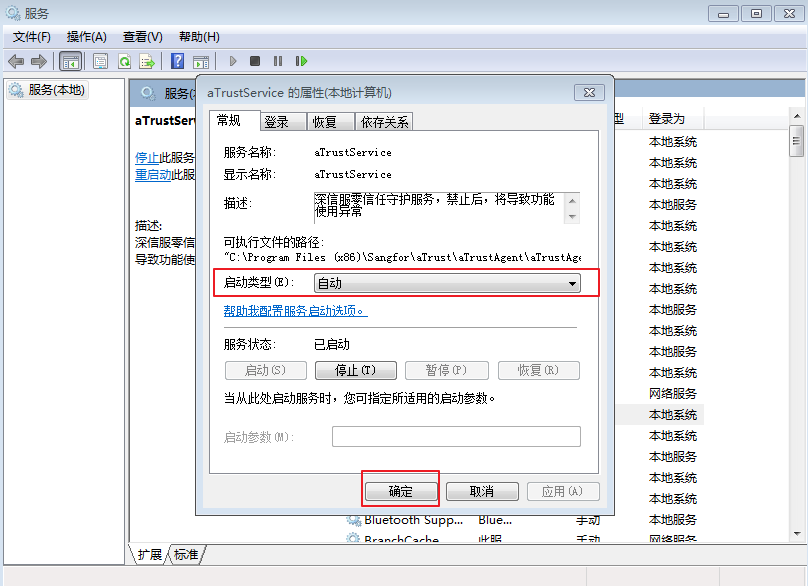Click the Forward arrow in toolbar
The width and height of the screenshot is (808, 586).
tap(38, 61)
